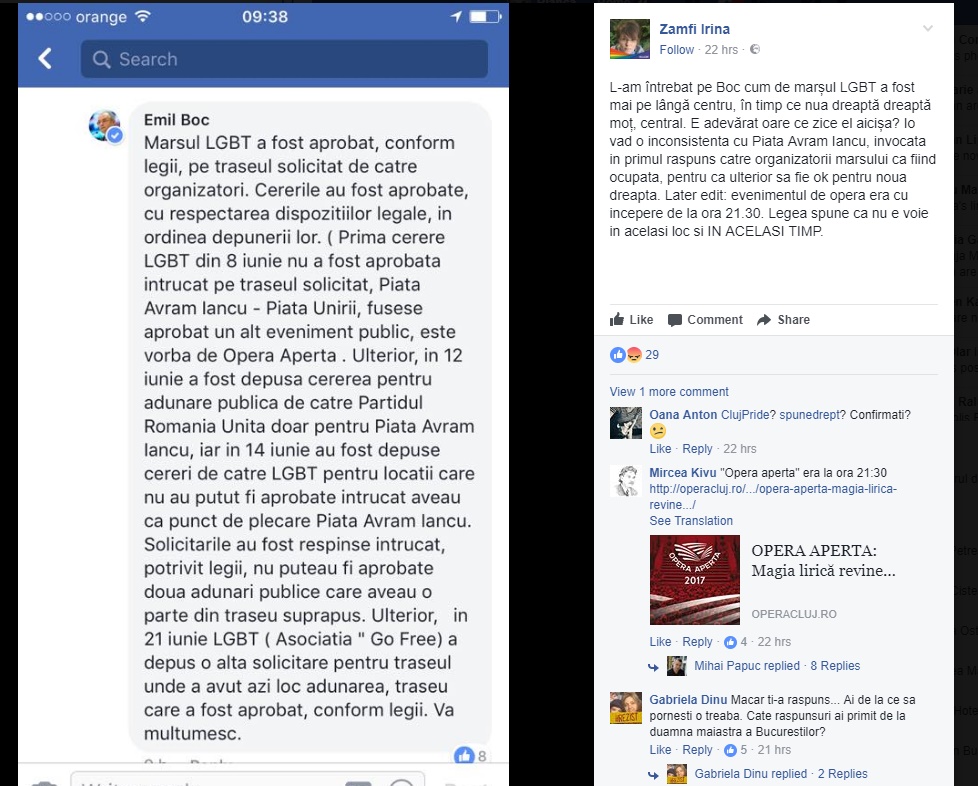
Task: Expand View 1 more comment
Action: click(669, 392)
